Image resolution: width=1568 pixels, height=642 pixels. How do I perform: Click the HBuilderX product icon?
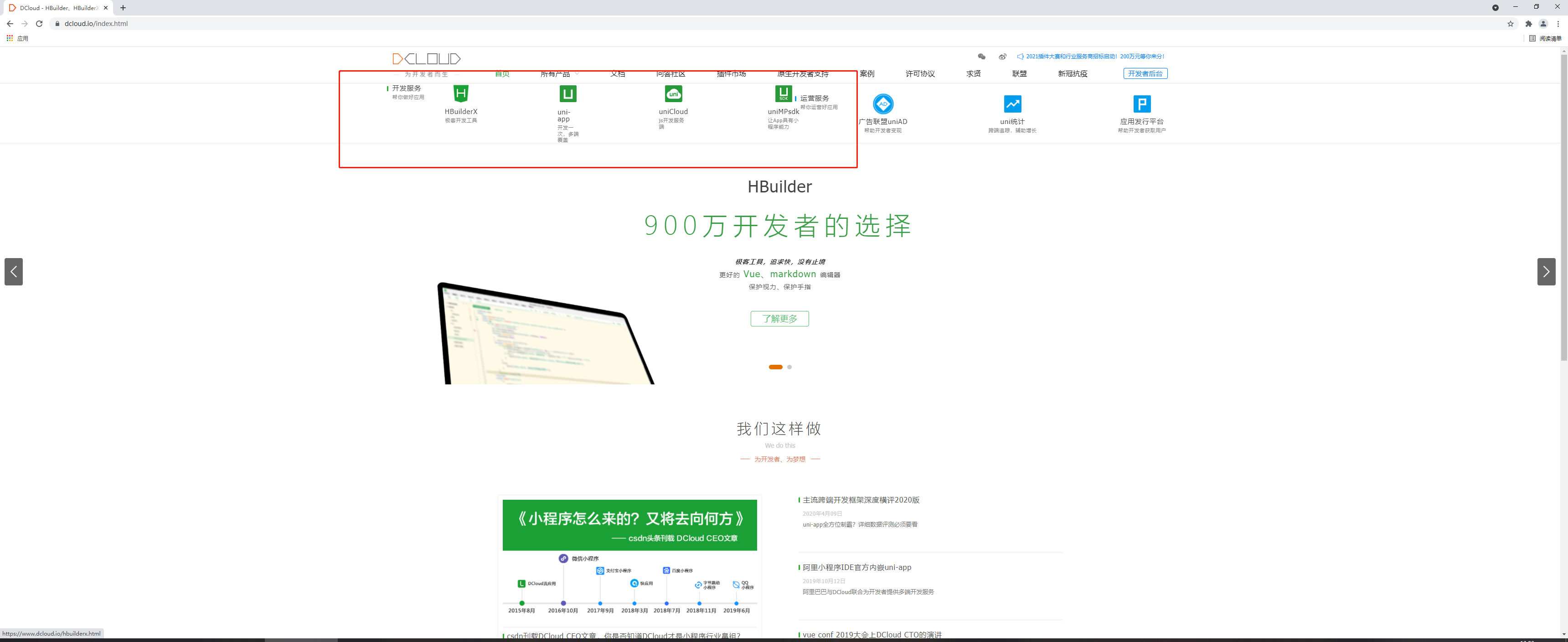coord(461,93)
